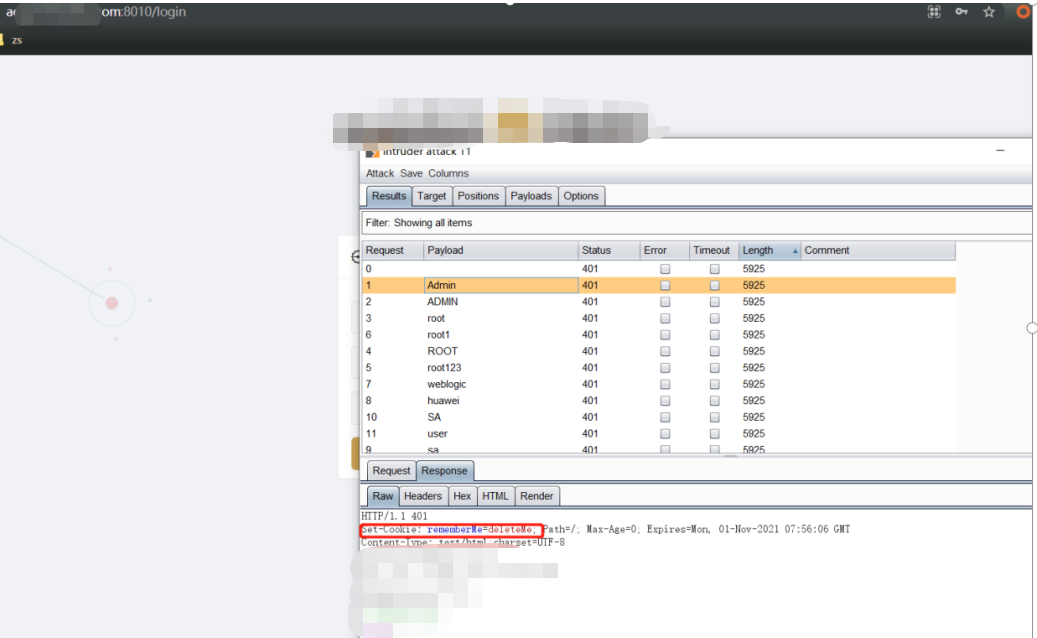This screenshot has height=638, width=1037.
Task: Click the Set-Cookie rememberMe=deleteMe header text
Action: (450, 530)
